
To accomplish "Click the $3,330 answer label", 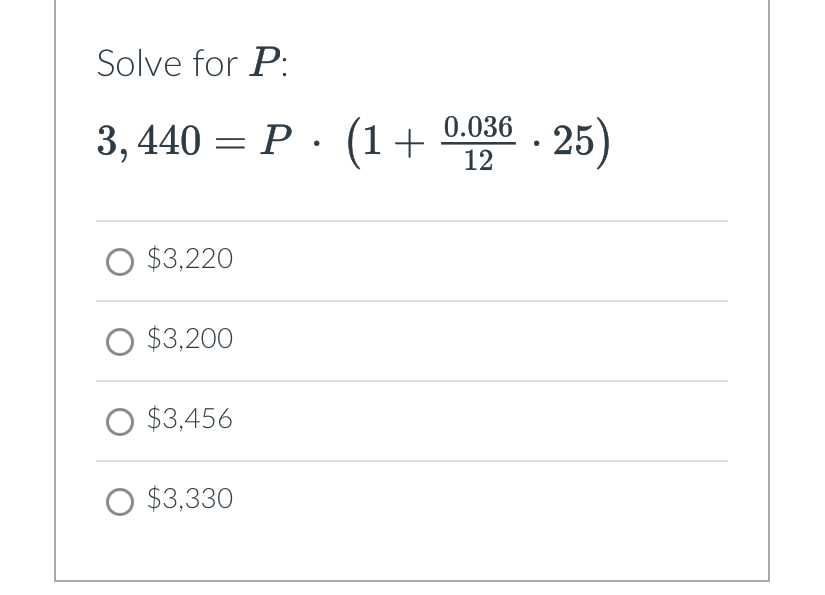I will (190, 498).
